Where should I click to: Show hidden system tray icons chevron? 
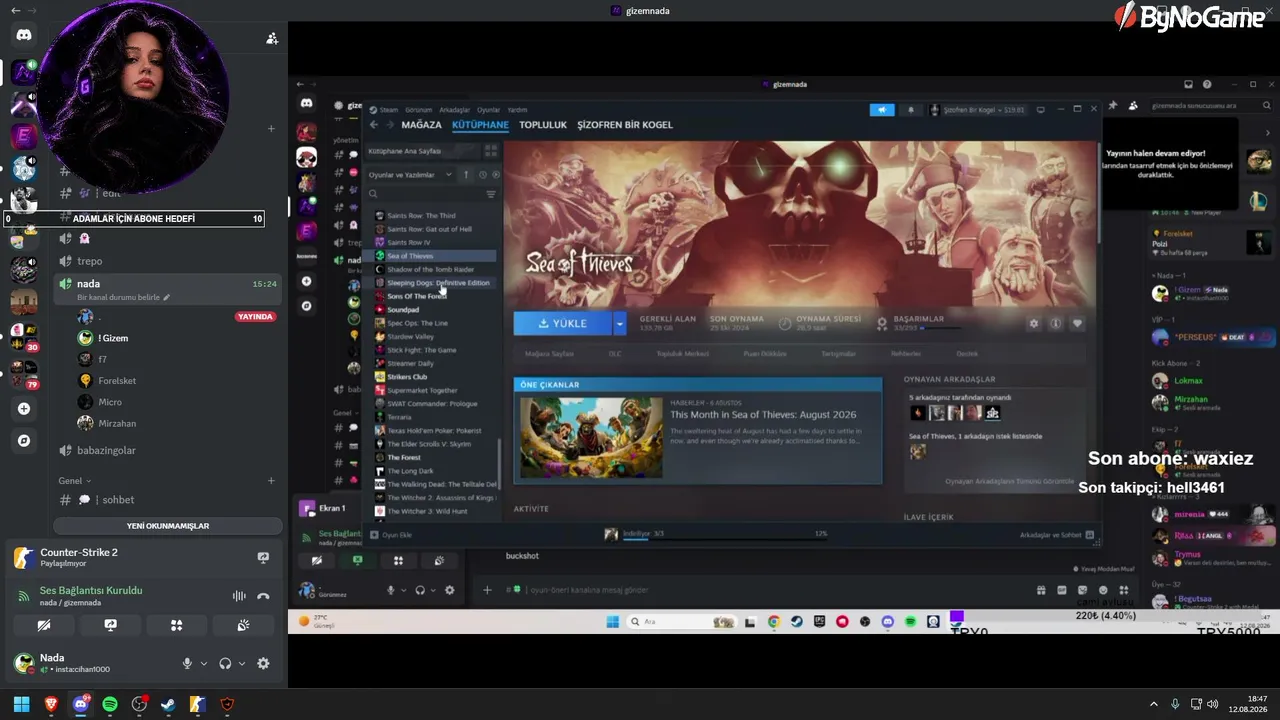click(x=1153, y=704)
